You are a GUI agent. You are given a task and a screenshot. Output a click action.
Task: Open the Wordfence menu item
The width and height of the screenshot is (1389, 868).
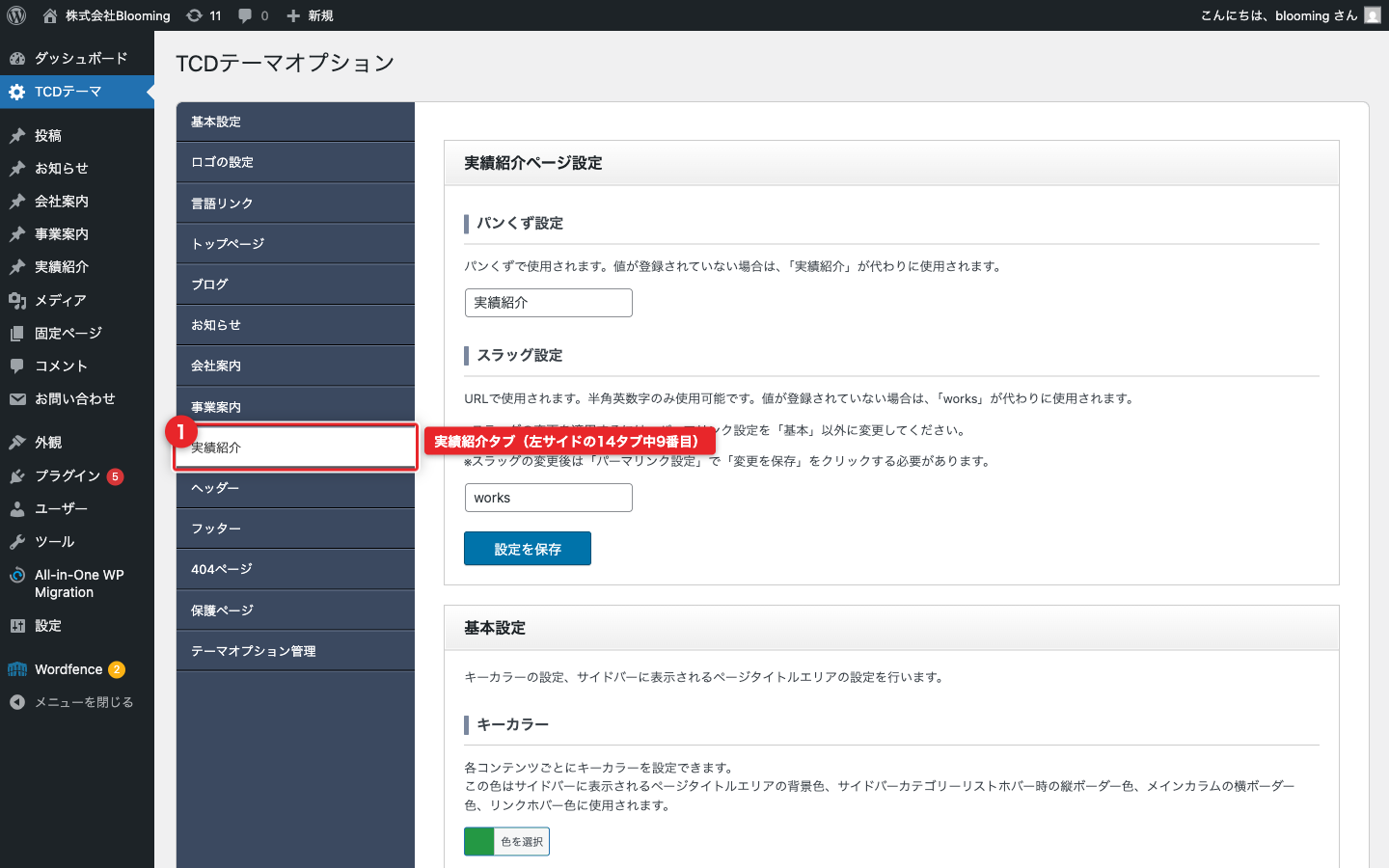click(77, 669)
